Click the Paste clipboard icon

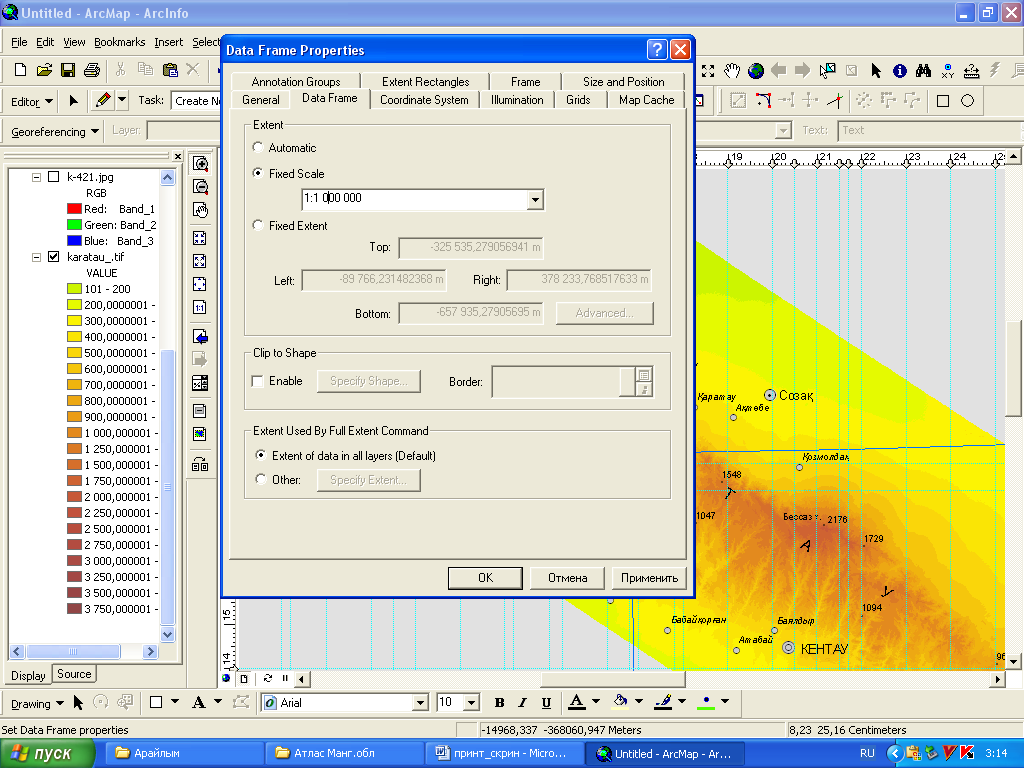click(x=170, y=69)
